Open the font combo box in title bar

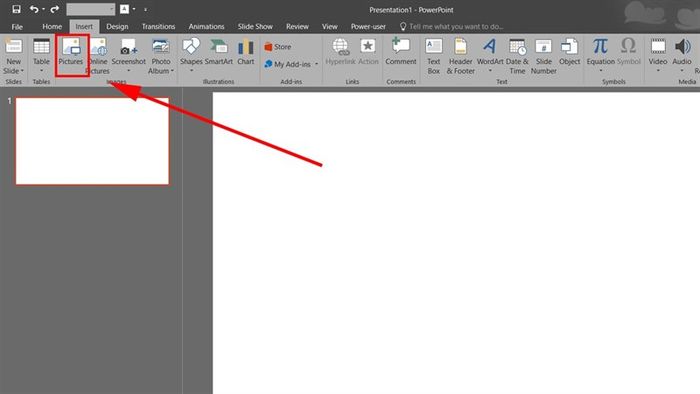point(91,9)
